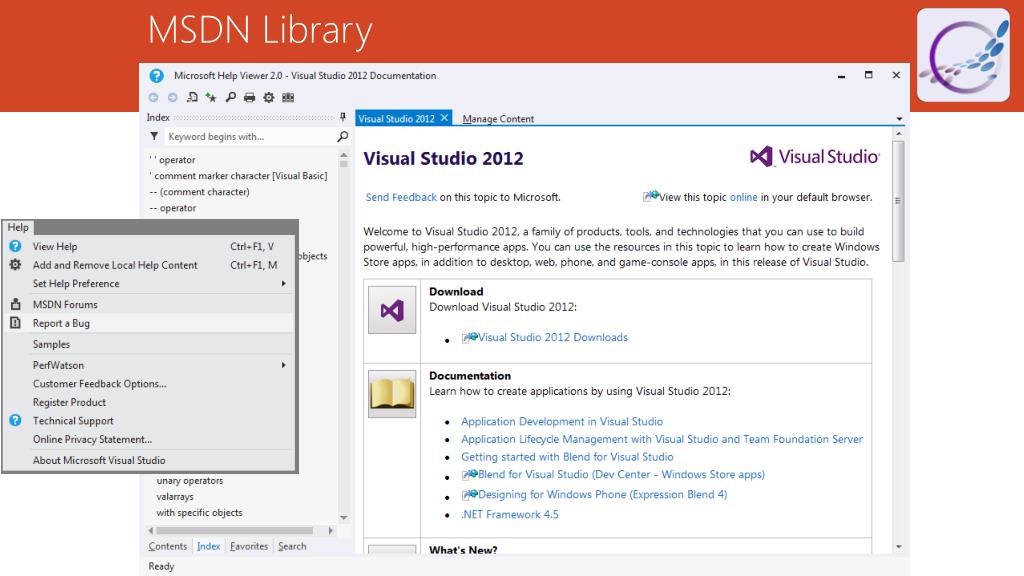Click topic pane scroll up arrow
The height and width of the screenshot is (576, 1024).
(899, 134)
